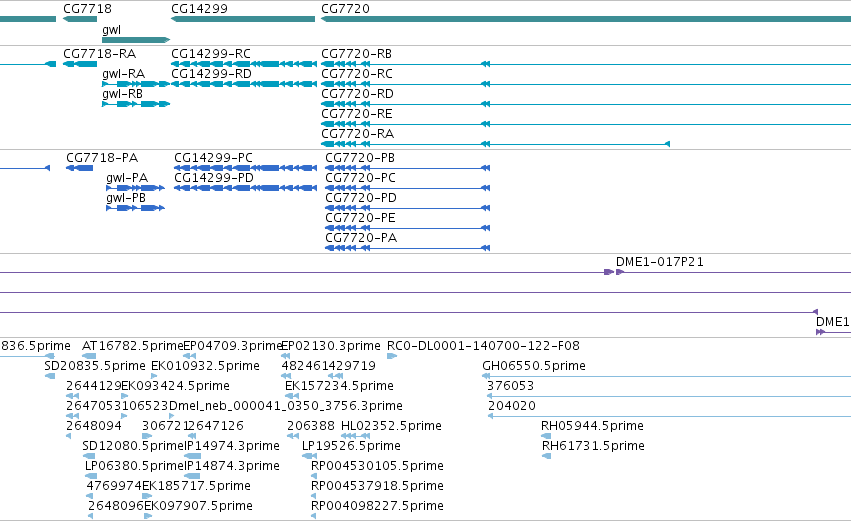Select protein gwl-PB

pyautogui.click(x=126, y=198)
